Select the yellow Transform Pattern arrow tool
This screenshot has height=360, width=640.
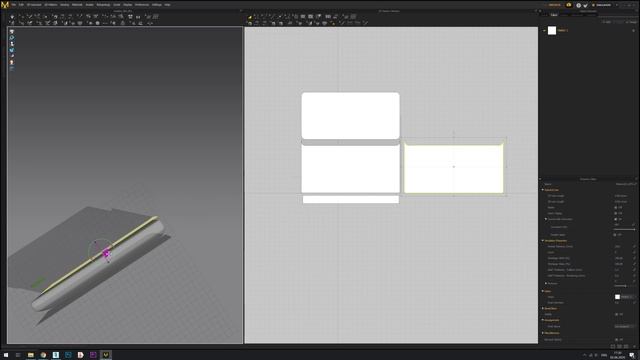(x=250, y=17)
